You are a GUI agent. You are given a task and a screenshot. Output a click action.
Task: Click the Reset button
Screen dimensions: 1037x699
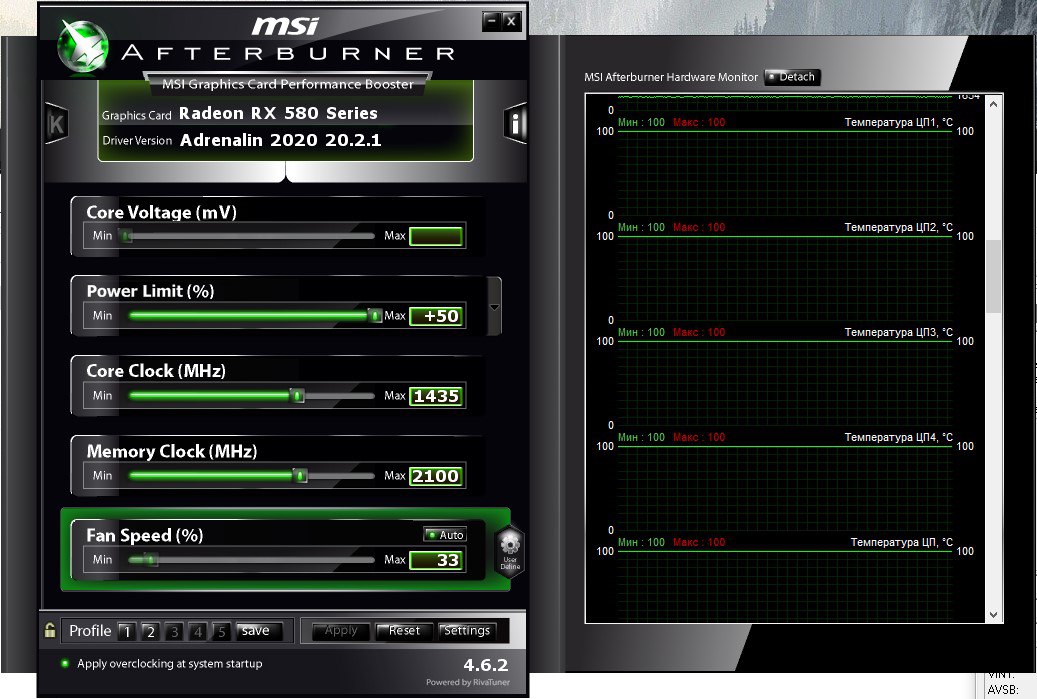click(x=404, y=631)
